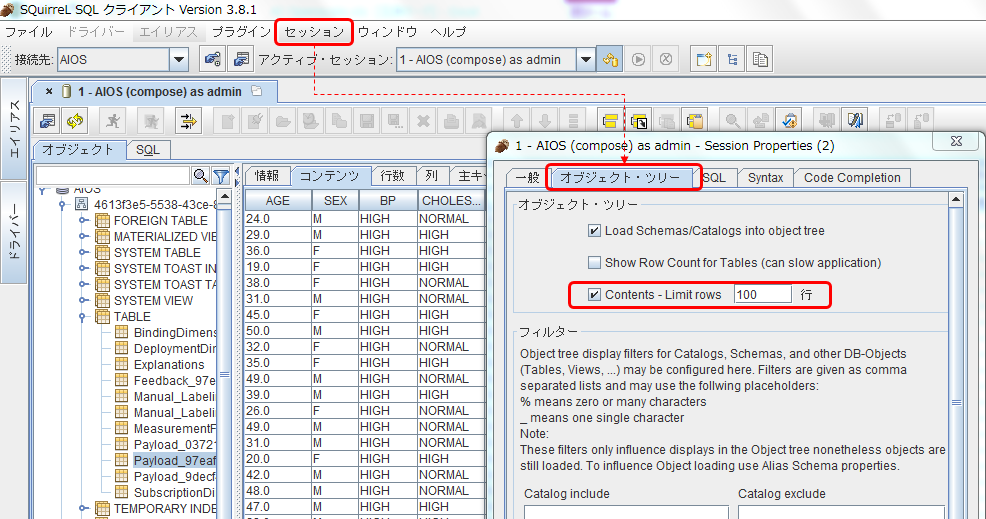Click the running-man Run SQL icon
Viewport: 986px width, 519px height.
(x=113, y=120)
